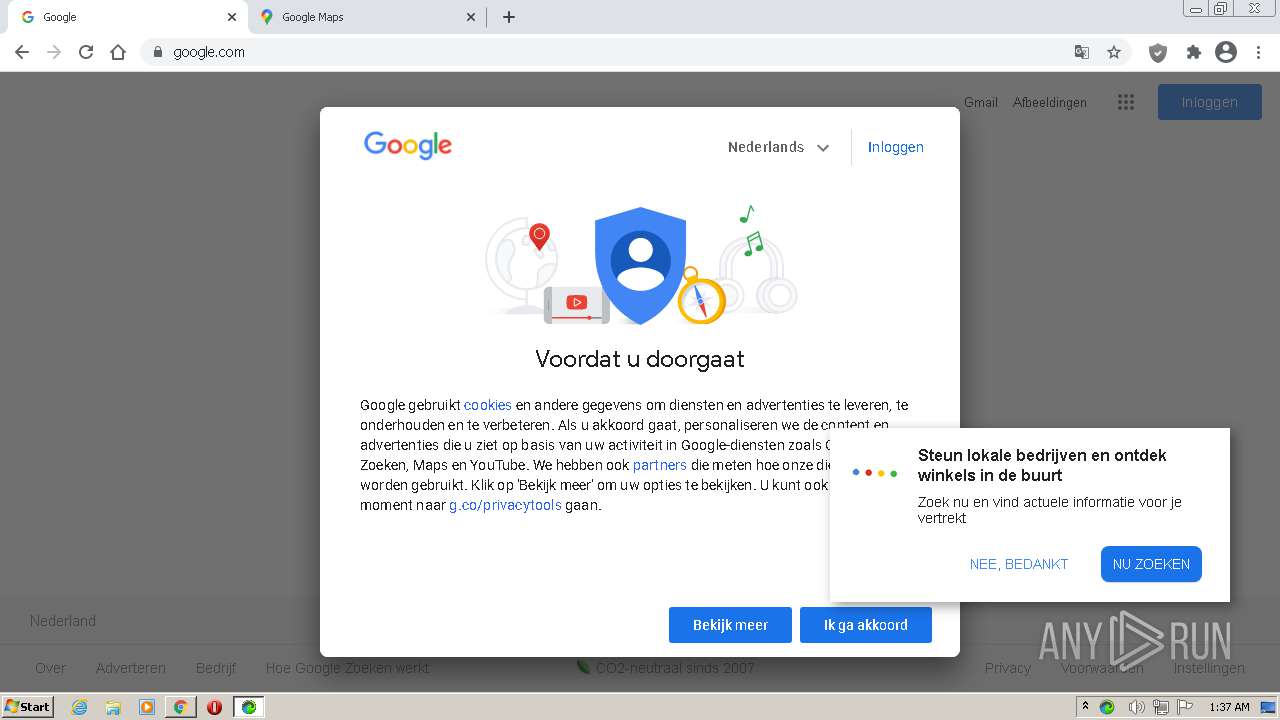Click Inloggen link in consent dialog
Screen dimensions: 1280x720
pyautogui.click(x=895, y=147)
